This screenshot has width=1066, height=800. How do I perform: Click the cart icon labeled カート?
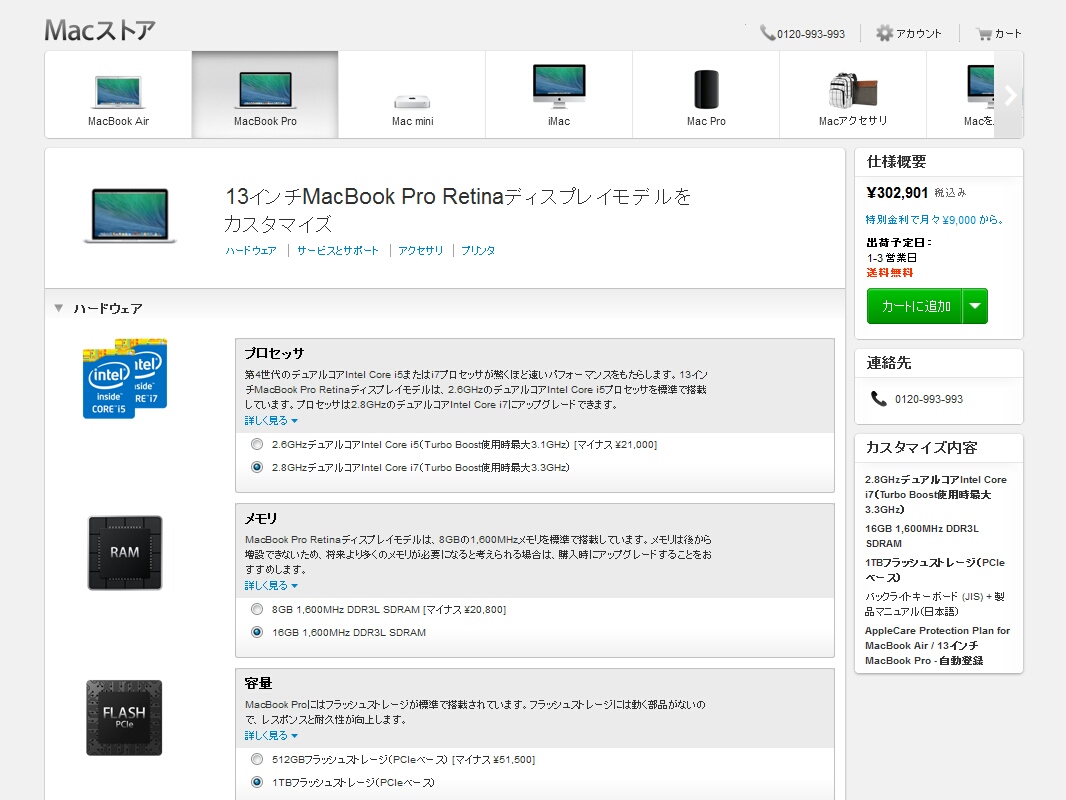click(x=984, y=33)
